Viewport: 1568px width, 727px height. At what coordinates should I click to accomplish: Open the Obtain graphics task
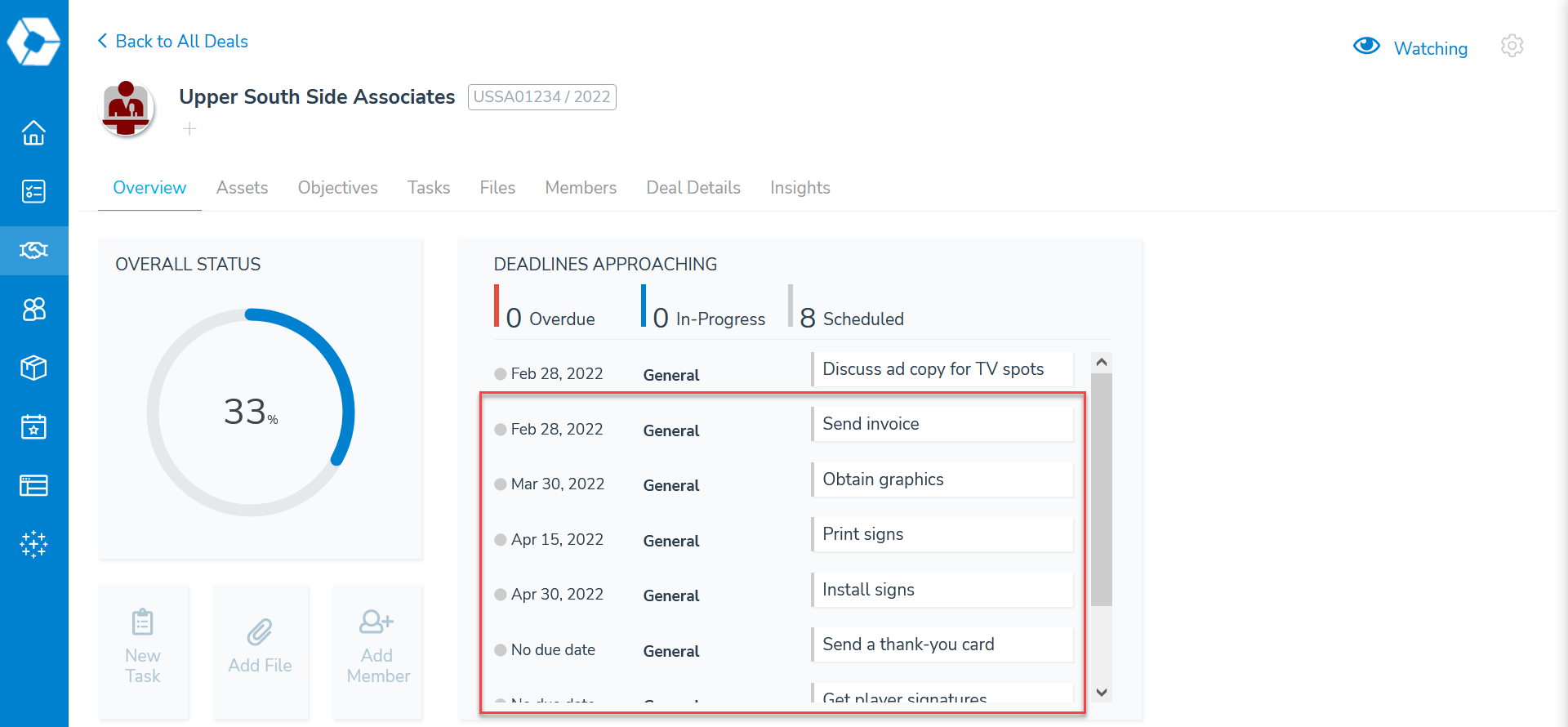tap(942, 479)
